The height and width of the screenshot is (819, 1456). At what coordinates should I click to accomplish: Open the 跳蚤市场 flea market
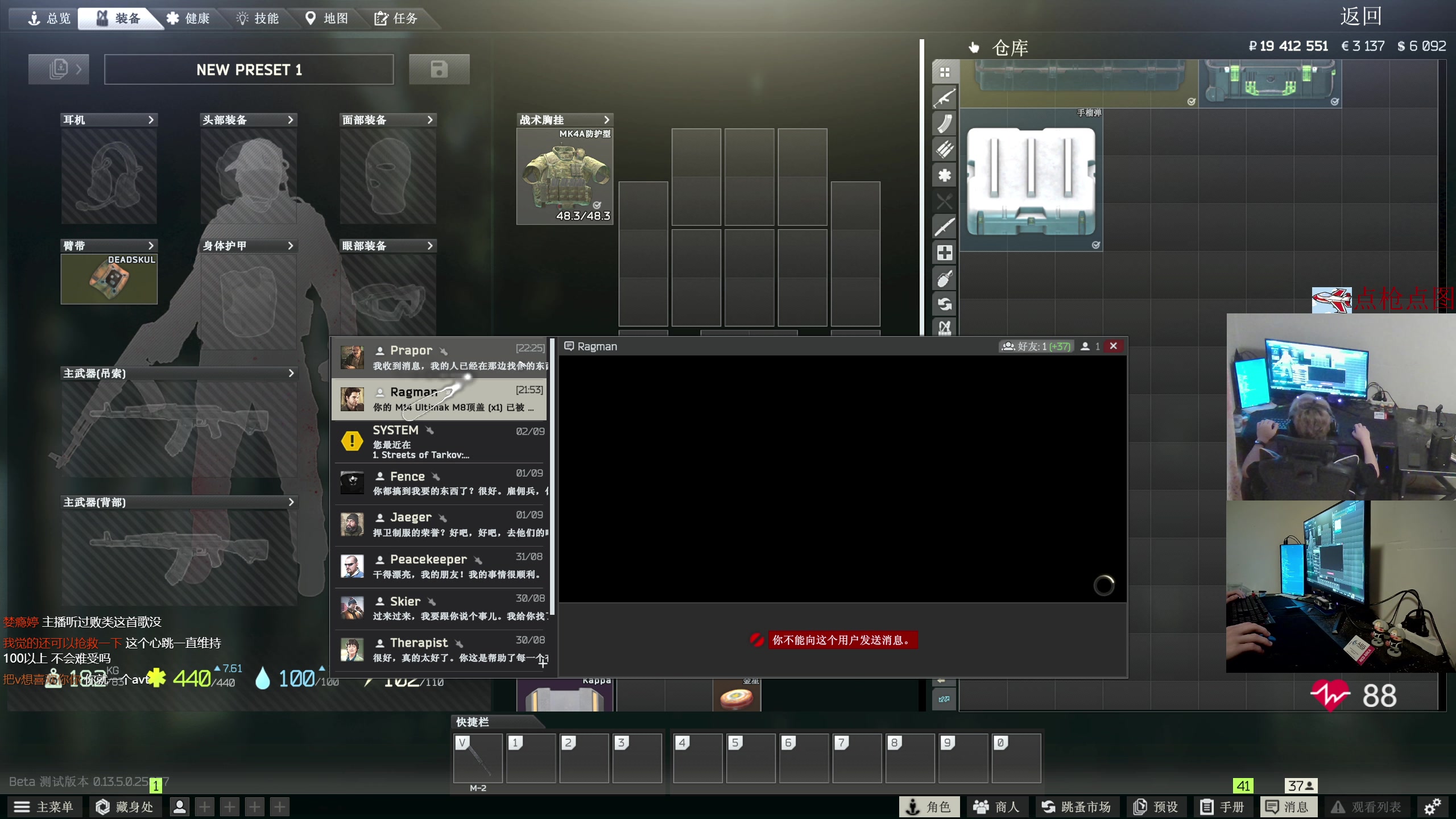[x=1076, y=806]
